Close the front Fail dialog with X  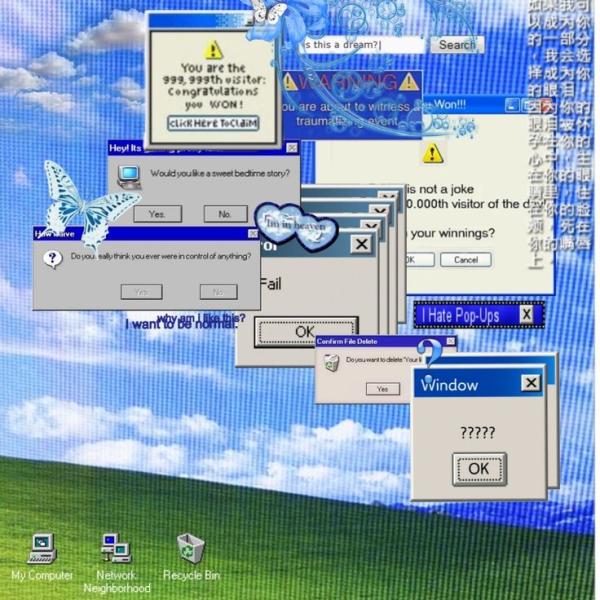tap(361, 244)
